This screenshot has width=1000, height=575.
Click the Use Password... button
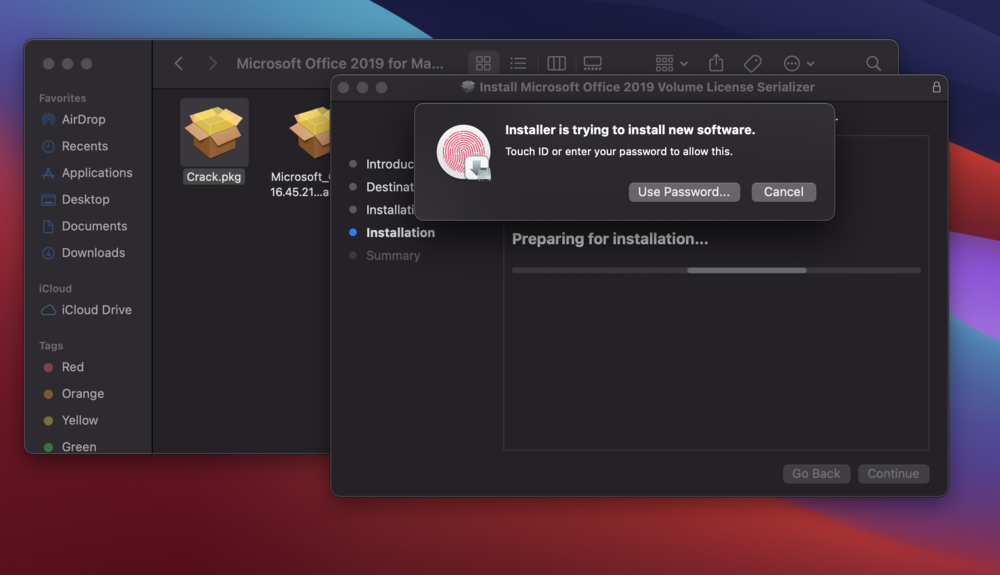(x=684, y=192)
